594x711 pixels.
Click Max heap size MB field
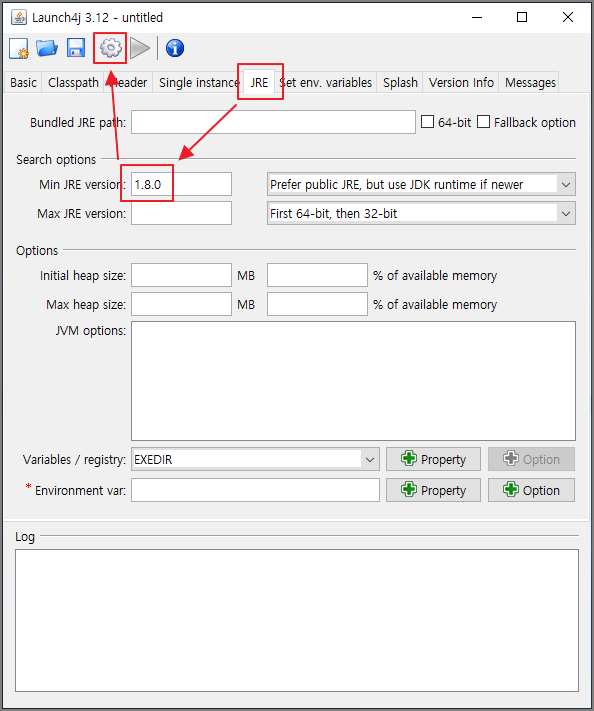(x=181, y=304)
